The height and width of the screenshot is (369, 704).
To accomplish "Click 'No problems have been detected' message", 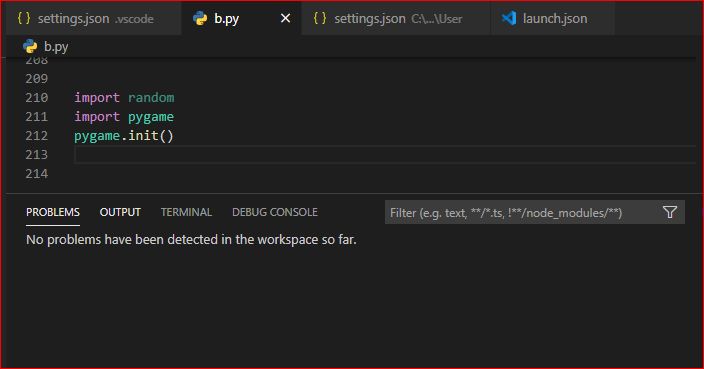I will click(191, 240).
